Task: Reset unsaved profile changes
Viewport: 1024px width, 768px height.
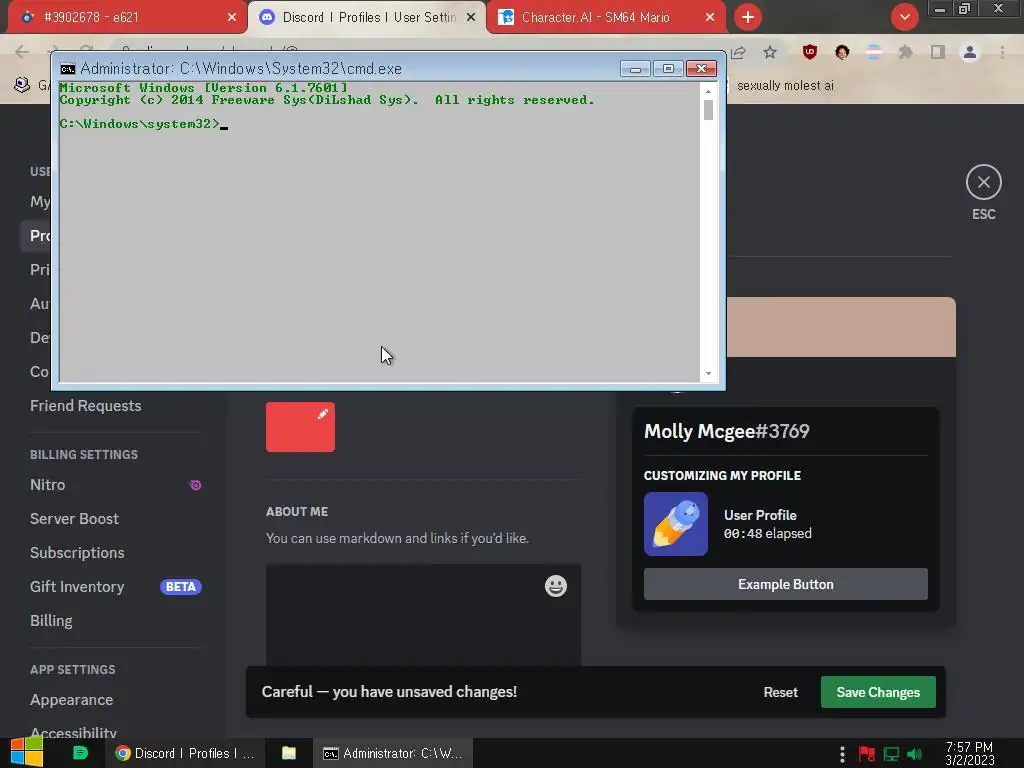Action: click(x=780, y=692)
